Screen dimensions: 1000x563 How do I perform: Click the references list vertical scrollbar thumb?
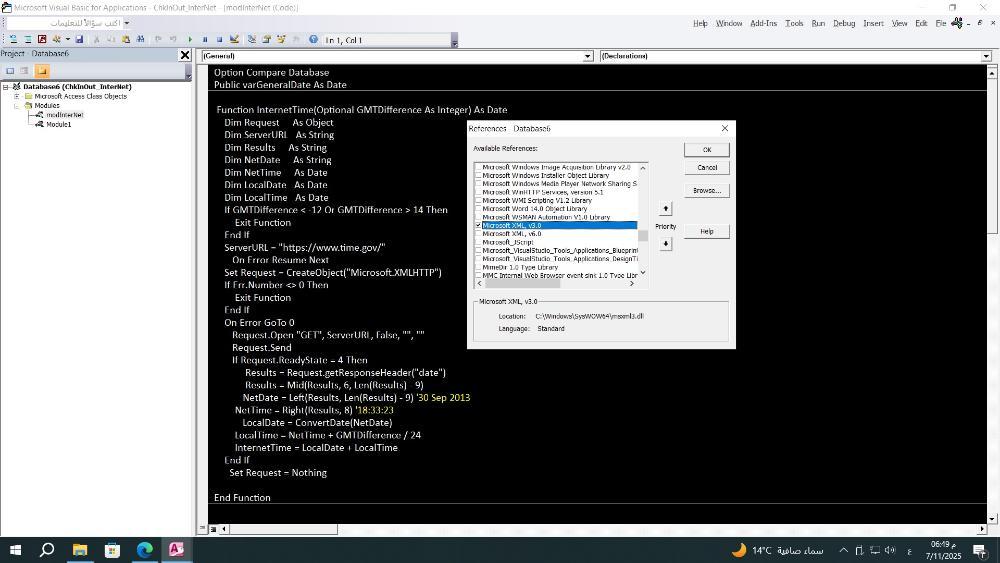click(x=643, y=236)
